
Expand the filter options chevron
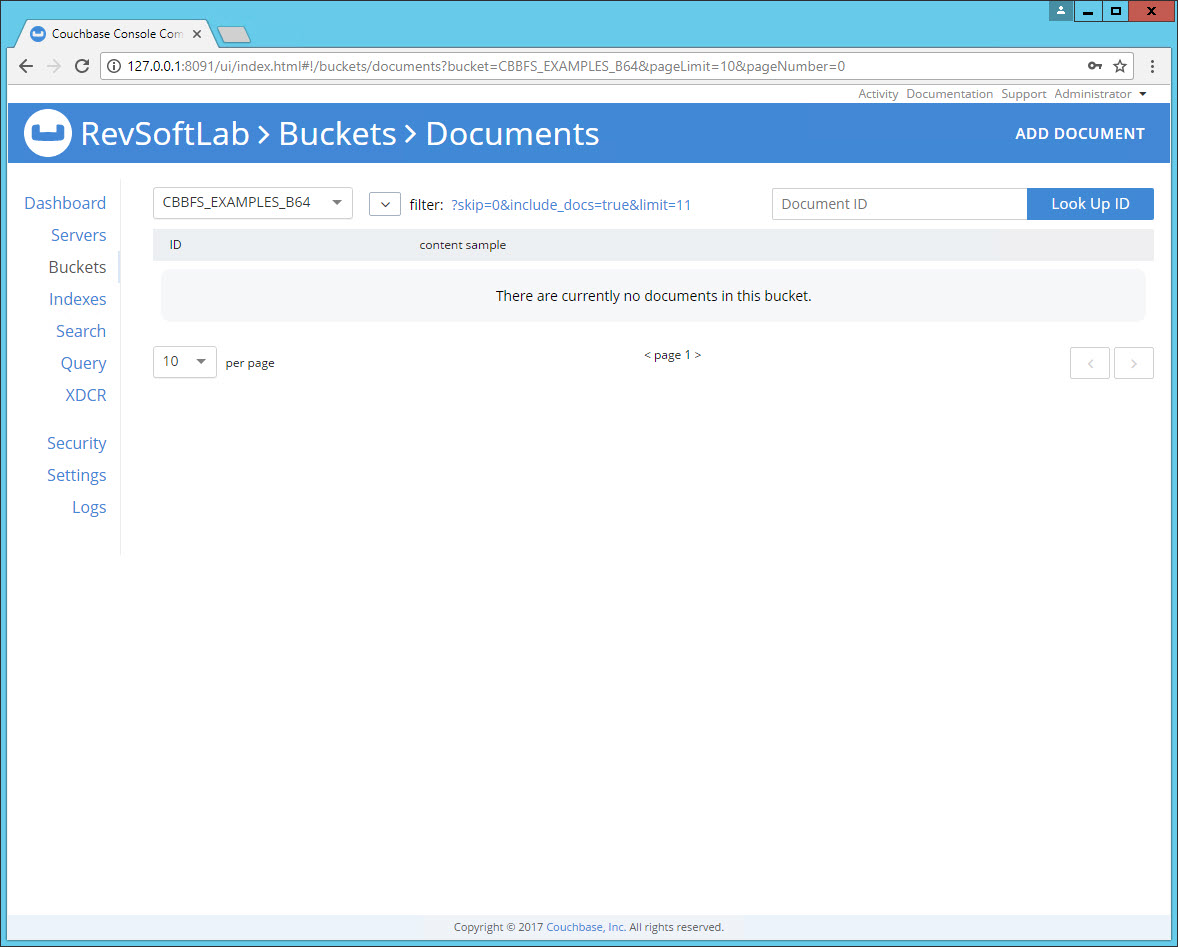385,204
